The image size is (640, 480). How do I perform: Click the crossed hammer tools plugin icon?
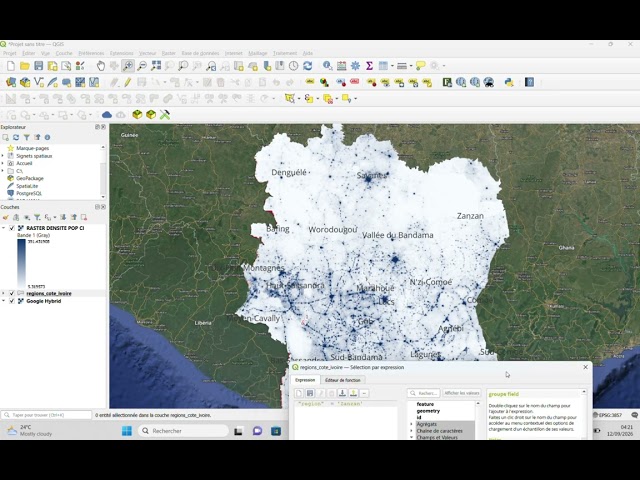coord(165,115)
